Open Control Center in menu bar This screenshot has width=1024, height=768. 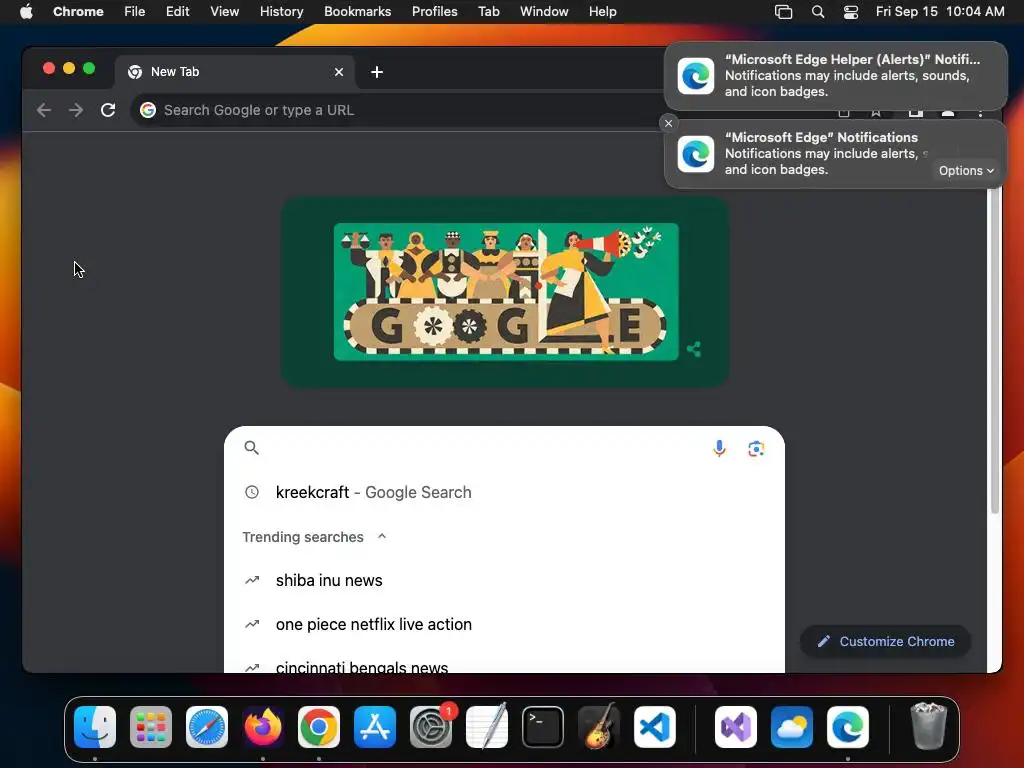coord(851,12)
